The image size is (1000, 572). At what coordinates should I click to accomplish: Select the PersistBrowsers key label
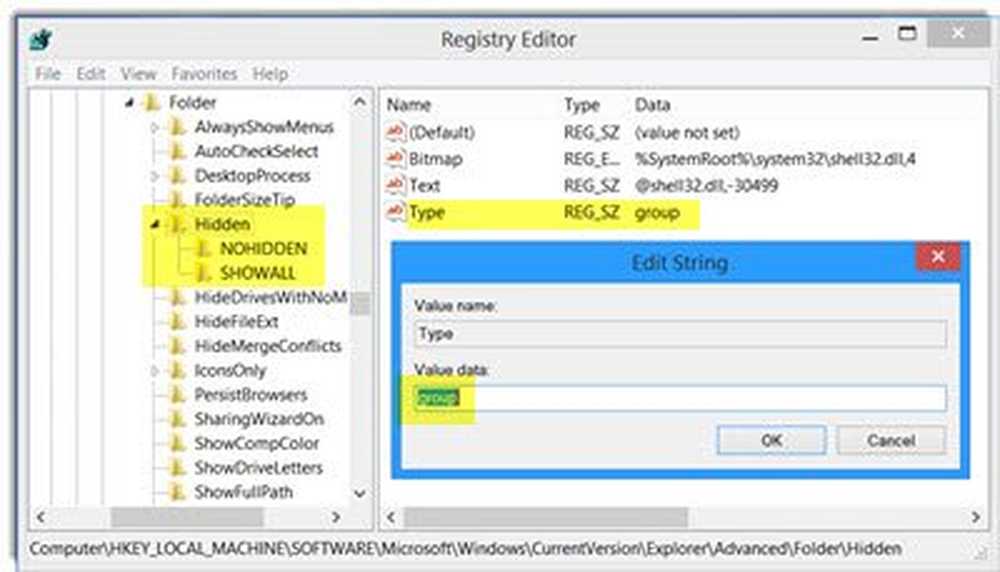251,394
